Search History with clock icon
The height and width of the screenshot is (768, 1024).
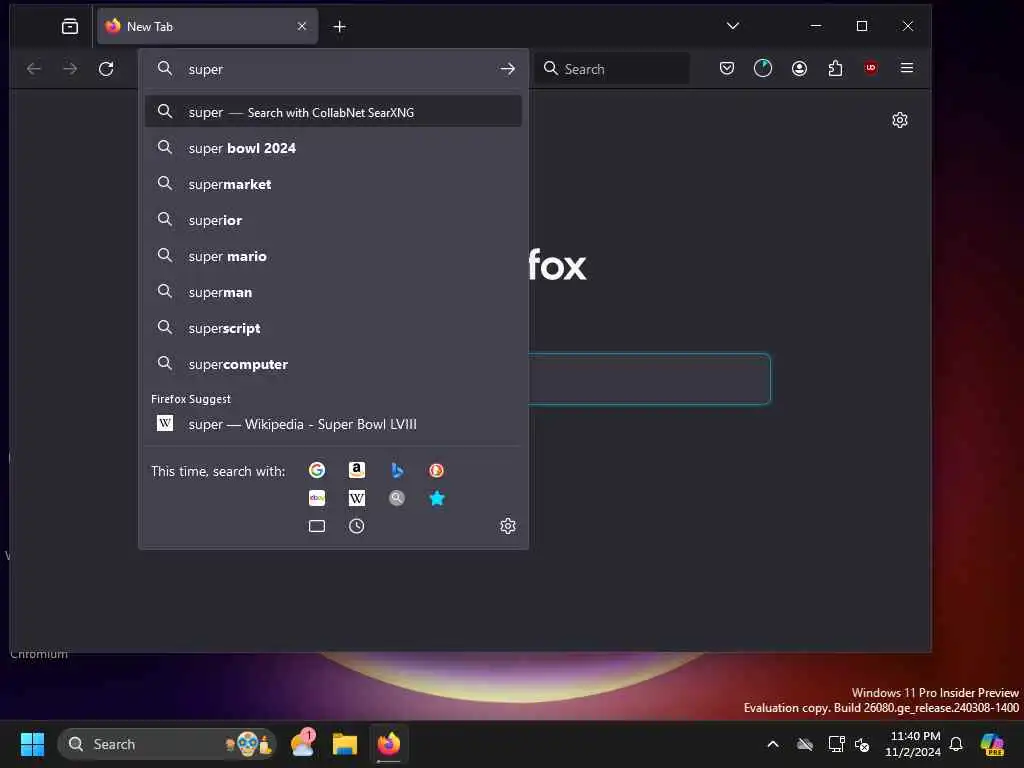(357, 526)
